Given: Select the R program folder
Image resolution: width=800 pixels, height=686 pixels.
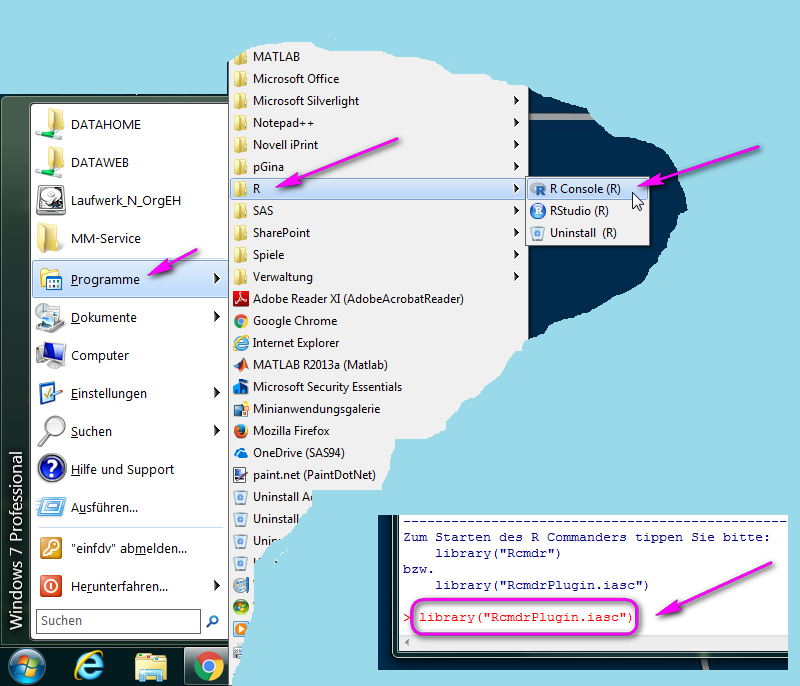Looking at the screenshot, I should tap(378, 189).
